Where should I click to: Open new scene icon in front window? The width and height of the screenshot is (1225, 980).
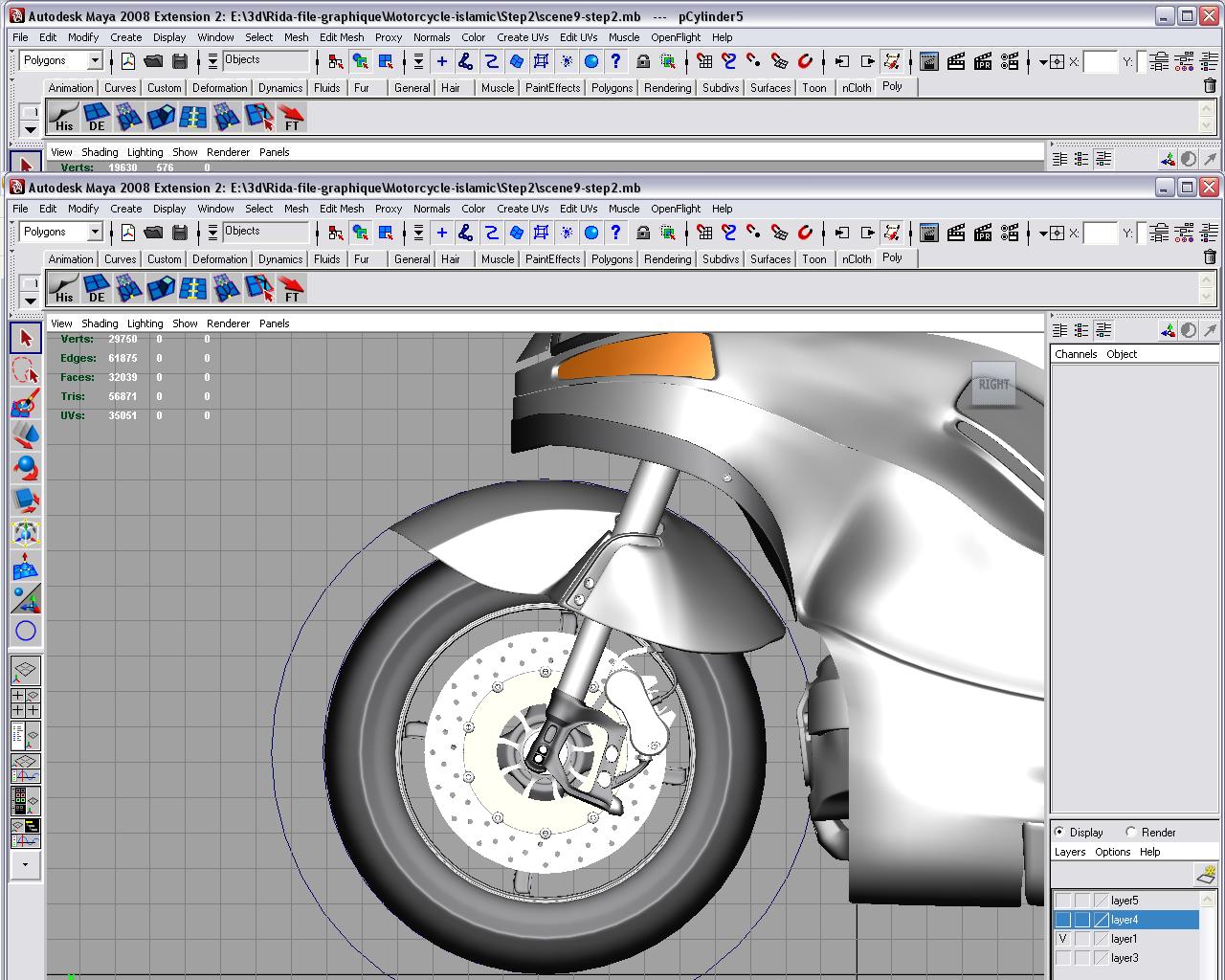(x=128, y=233)
